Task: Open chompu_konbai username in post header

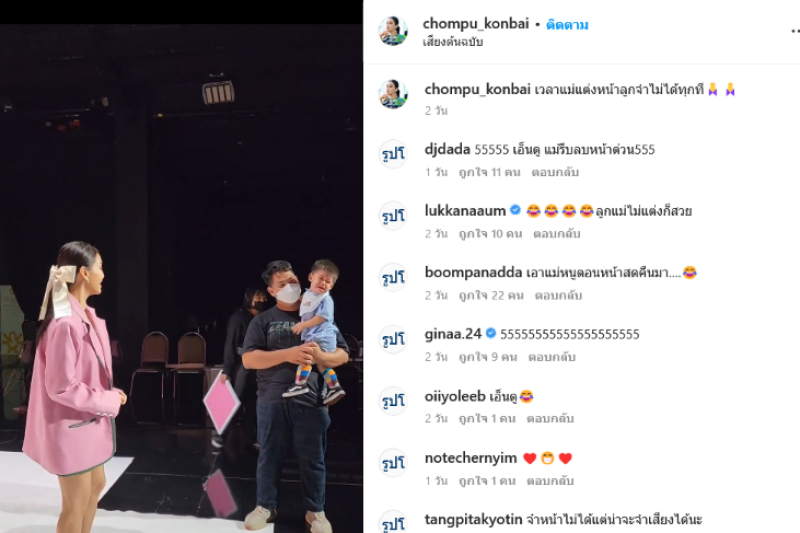Action: (476, 23)
